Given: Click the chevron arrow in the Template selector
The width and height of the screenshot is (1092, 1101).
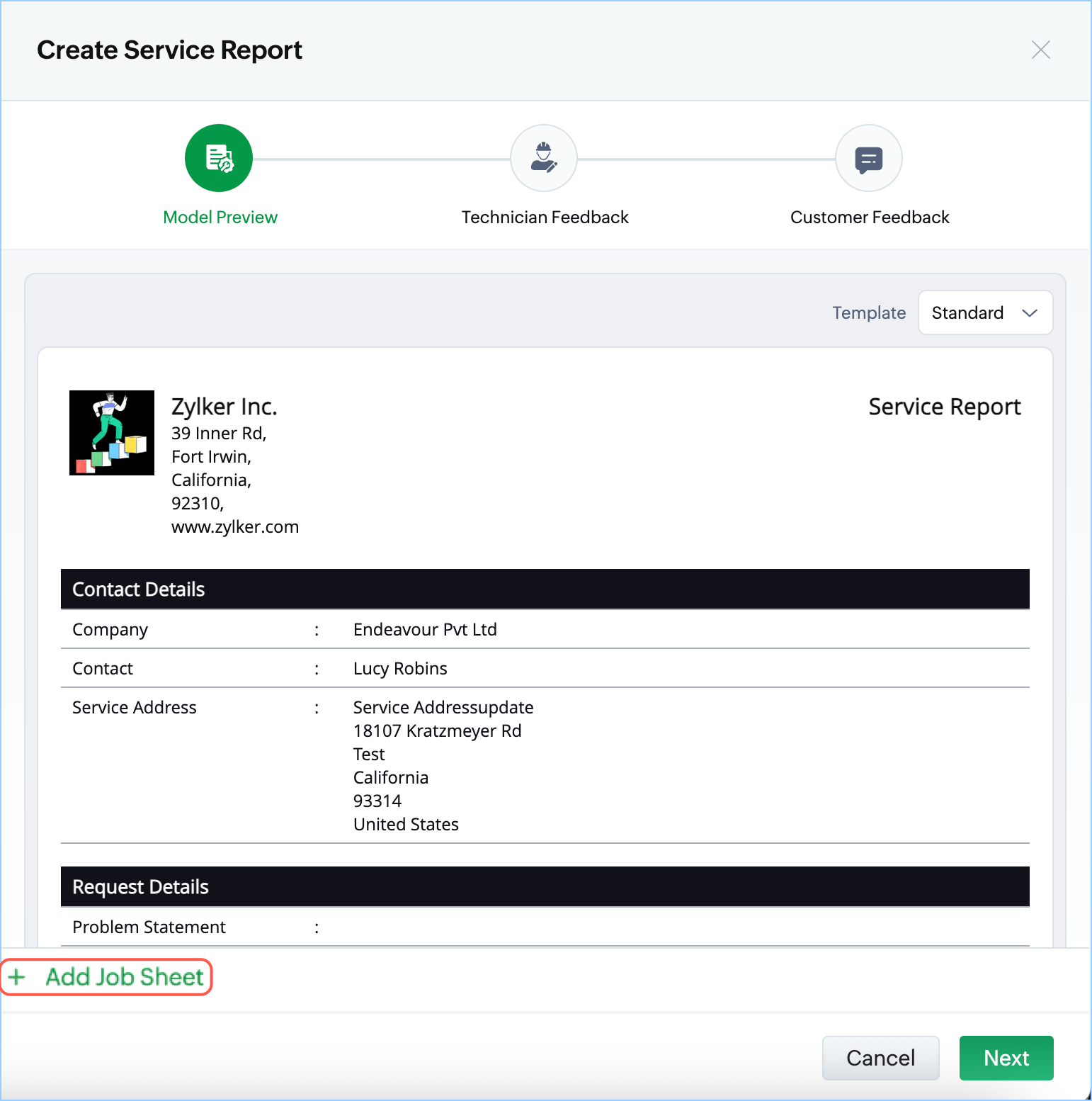Looking at the screenshot, I should coord(1030,313).
